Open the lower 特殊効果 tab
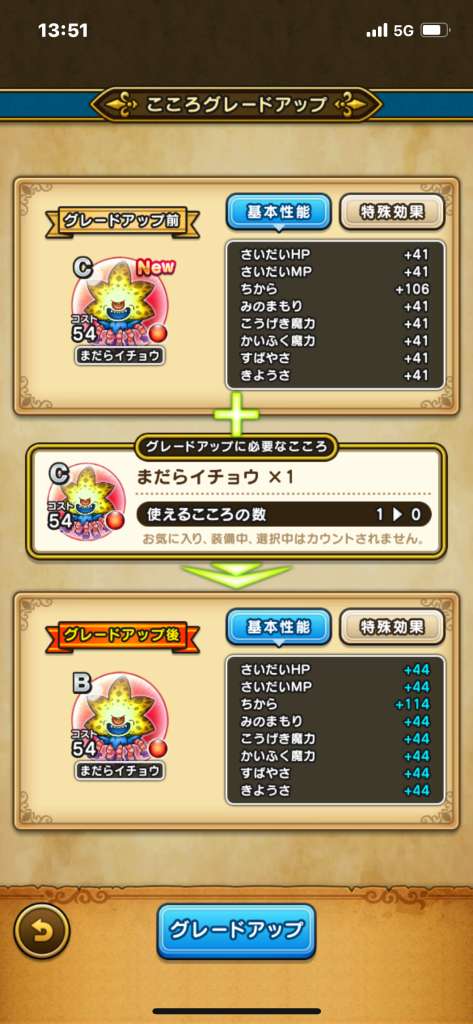The width and height of the screenshot is (473, 1024). pos(392,627)
